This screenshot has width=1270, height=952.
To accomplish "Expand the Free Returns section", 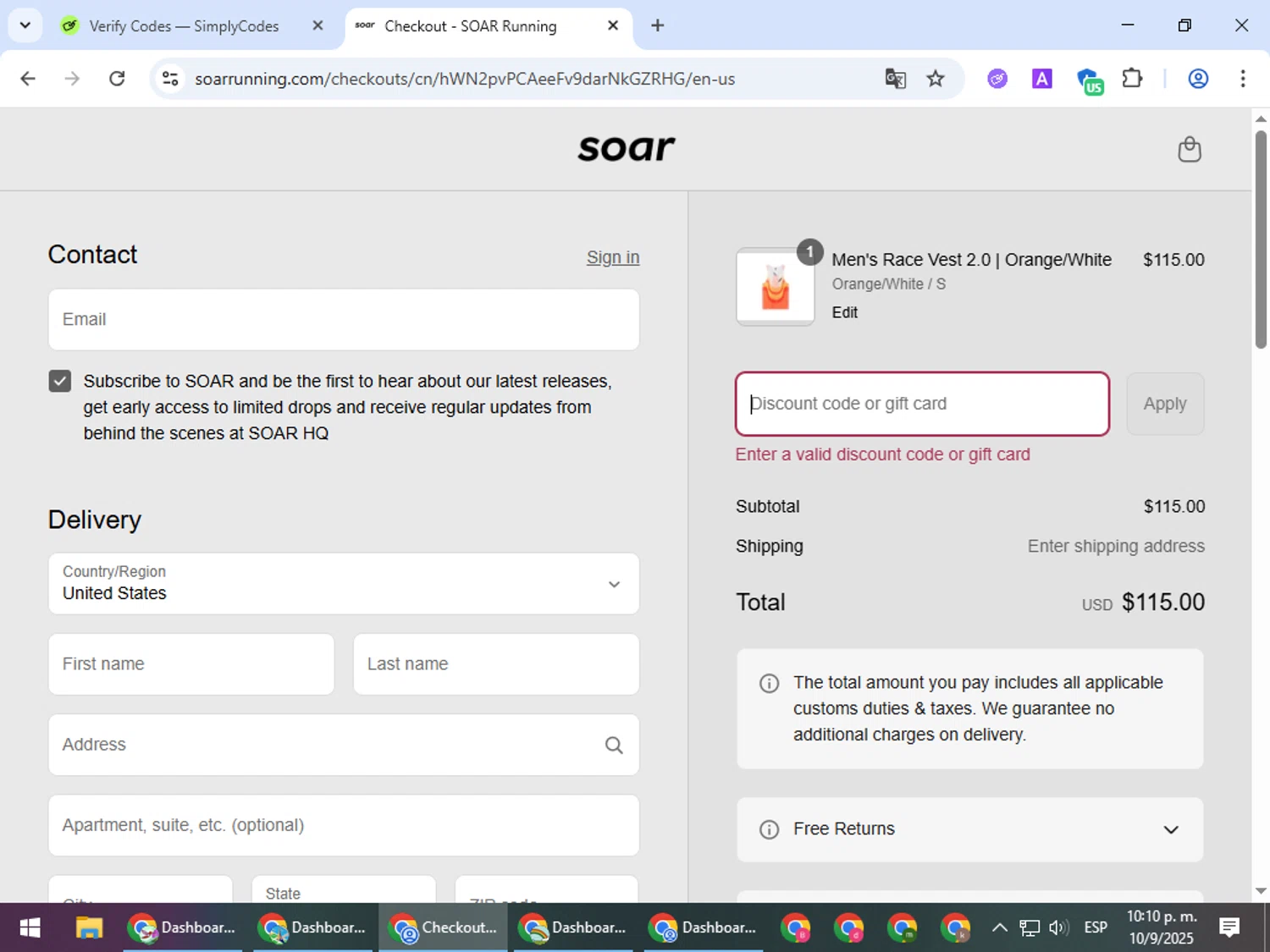I will click(x=969, y=829).
